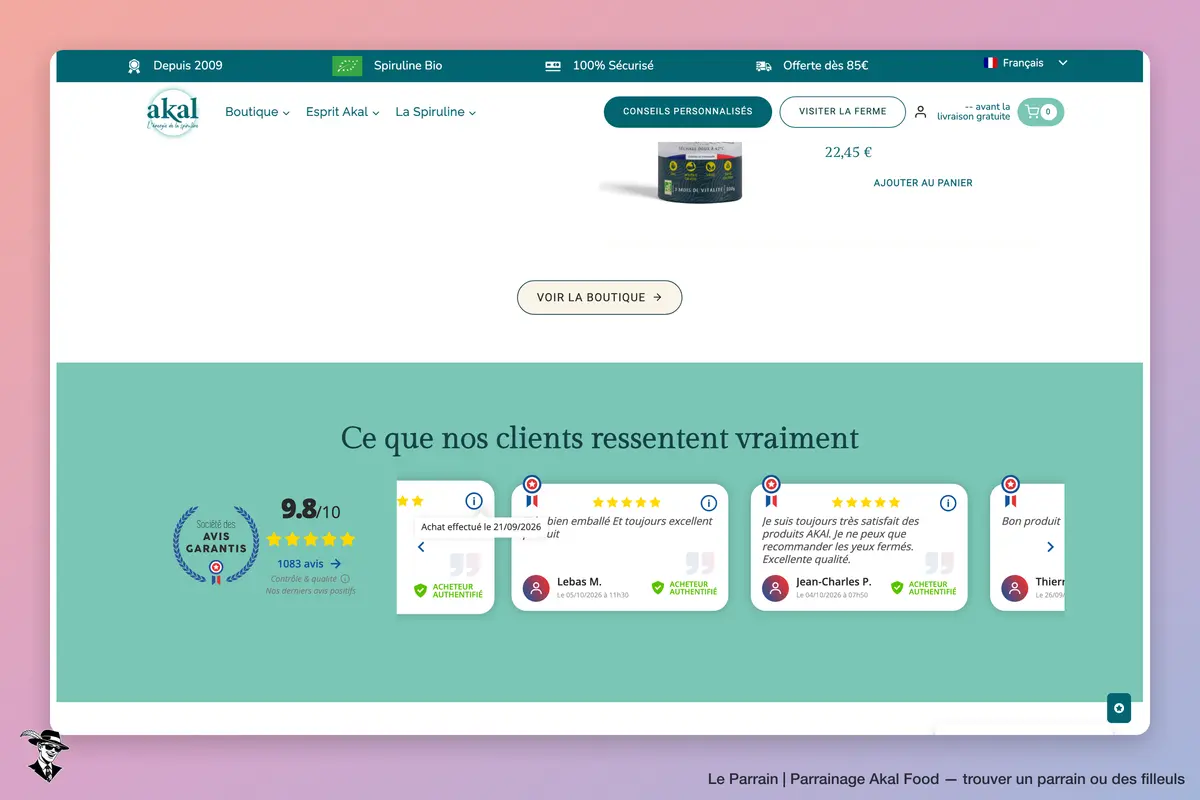
Task: Expand the La Spiruline menu
Action: click(436, 112)
